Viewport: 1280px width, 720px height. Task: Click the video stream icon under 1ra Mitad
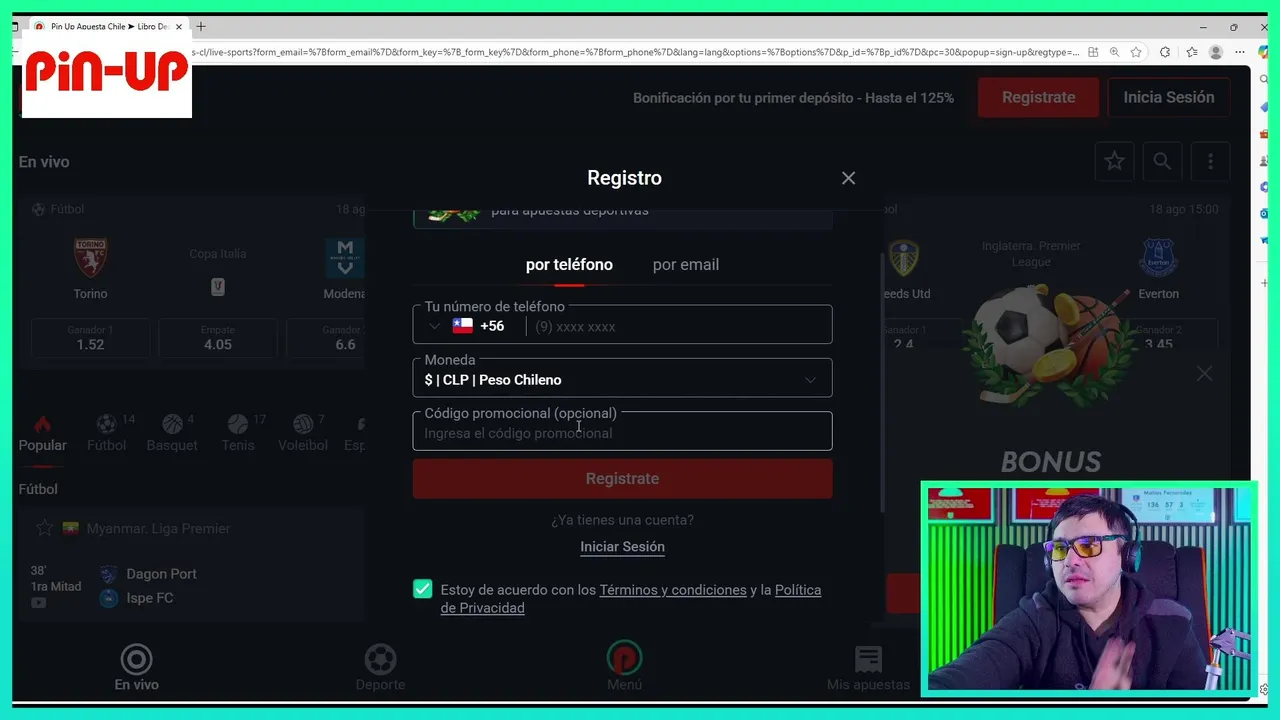coord(38,603)
